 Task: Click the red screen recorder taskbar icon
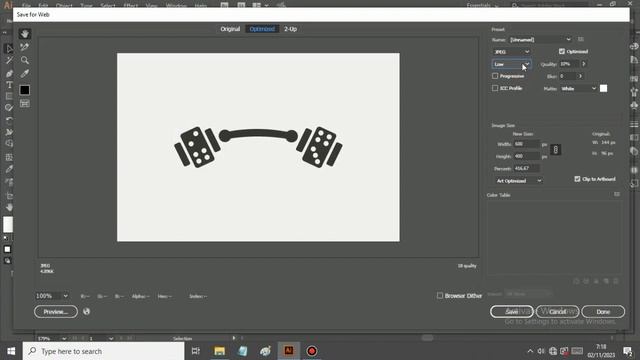pos(312,351)
